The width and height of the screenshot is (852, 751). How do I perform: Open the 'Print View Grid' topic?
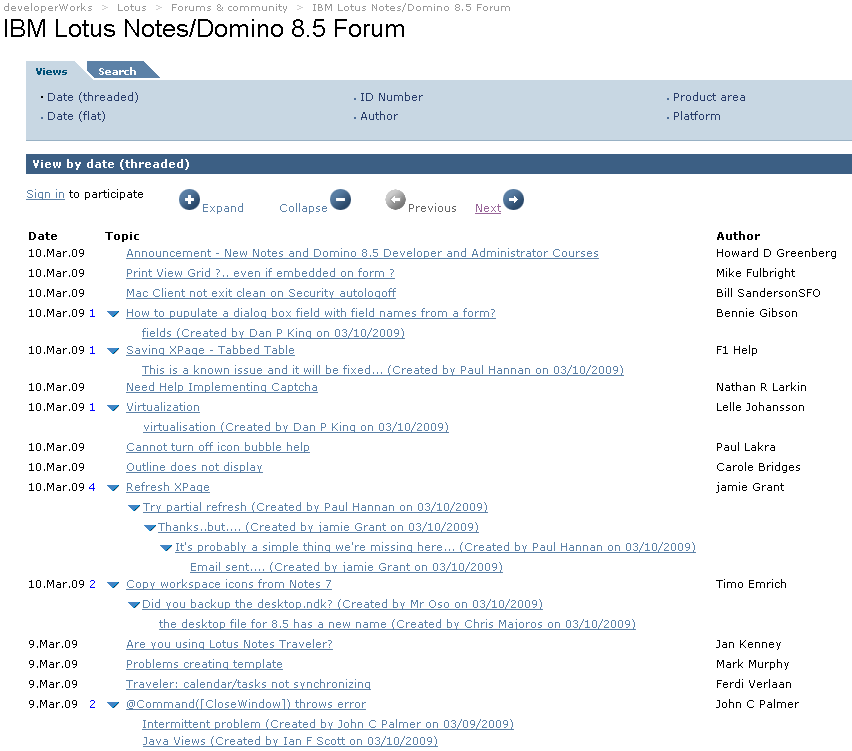[260, 273]
